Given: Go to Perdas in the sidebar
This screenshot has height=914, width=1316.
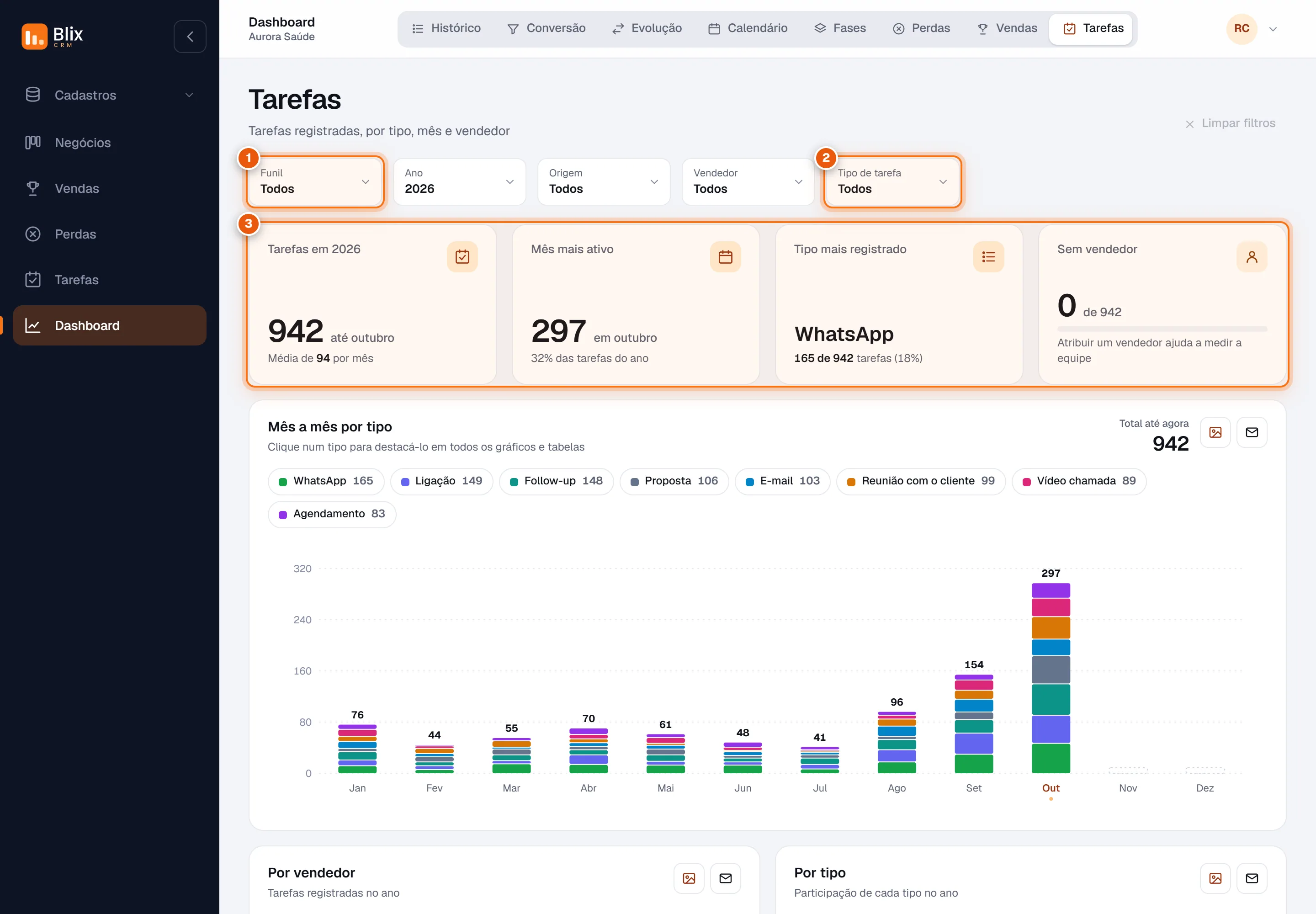Looking at the screenshot, I should click(x=109, y=234).
